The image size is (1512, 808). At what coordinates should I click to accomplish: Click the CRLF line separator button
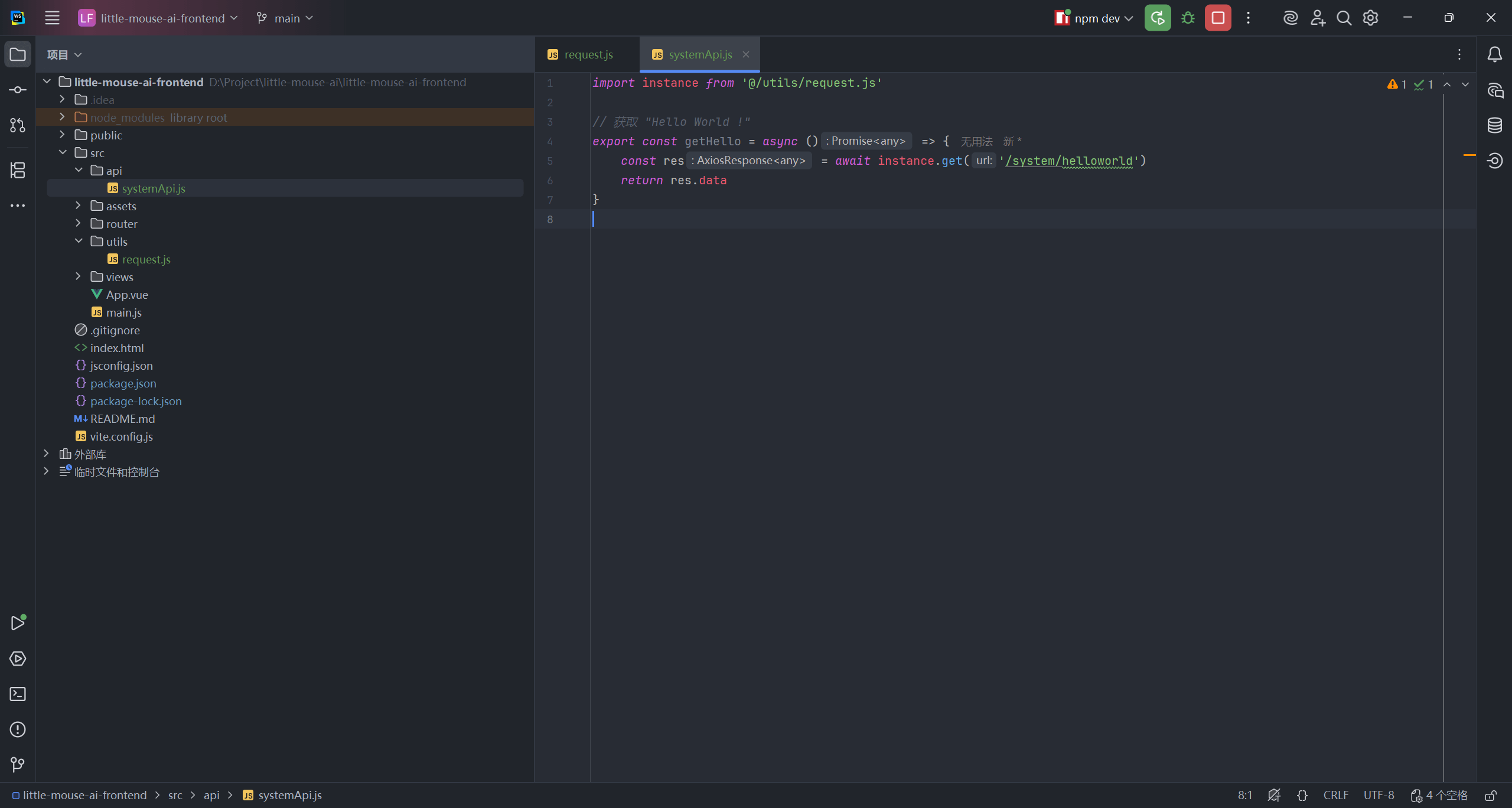[1336, 796]
